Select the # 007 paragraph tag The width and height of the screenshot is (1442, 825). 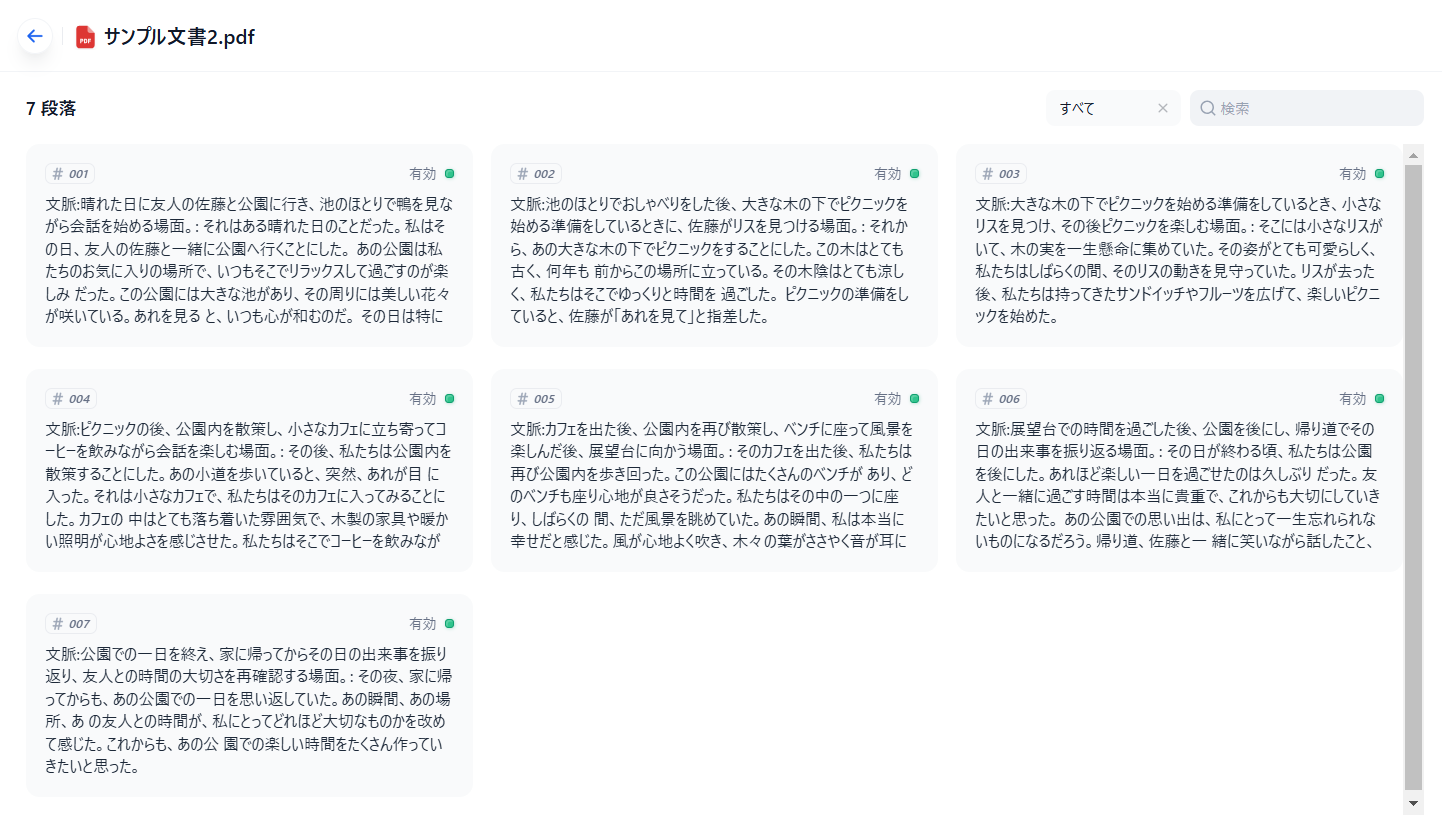[x=71, y=624]
